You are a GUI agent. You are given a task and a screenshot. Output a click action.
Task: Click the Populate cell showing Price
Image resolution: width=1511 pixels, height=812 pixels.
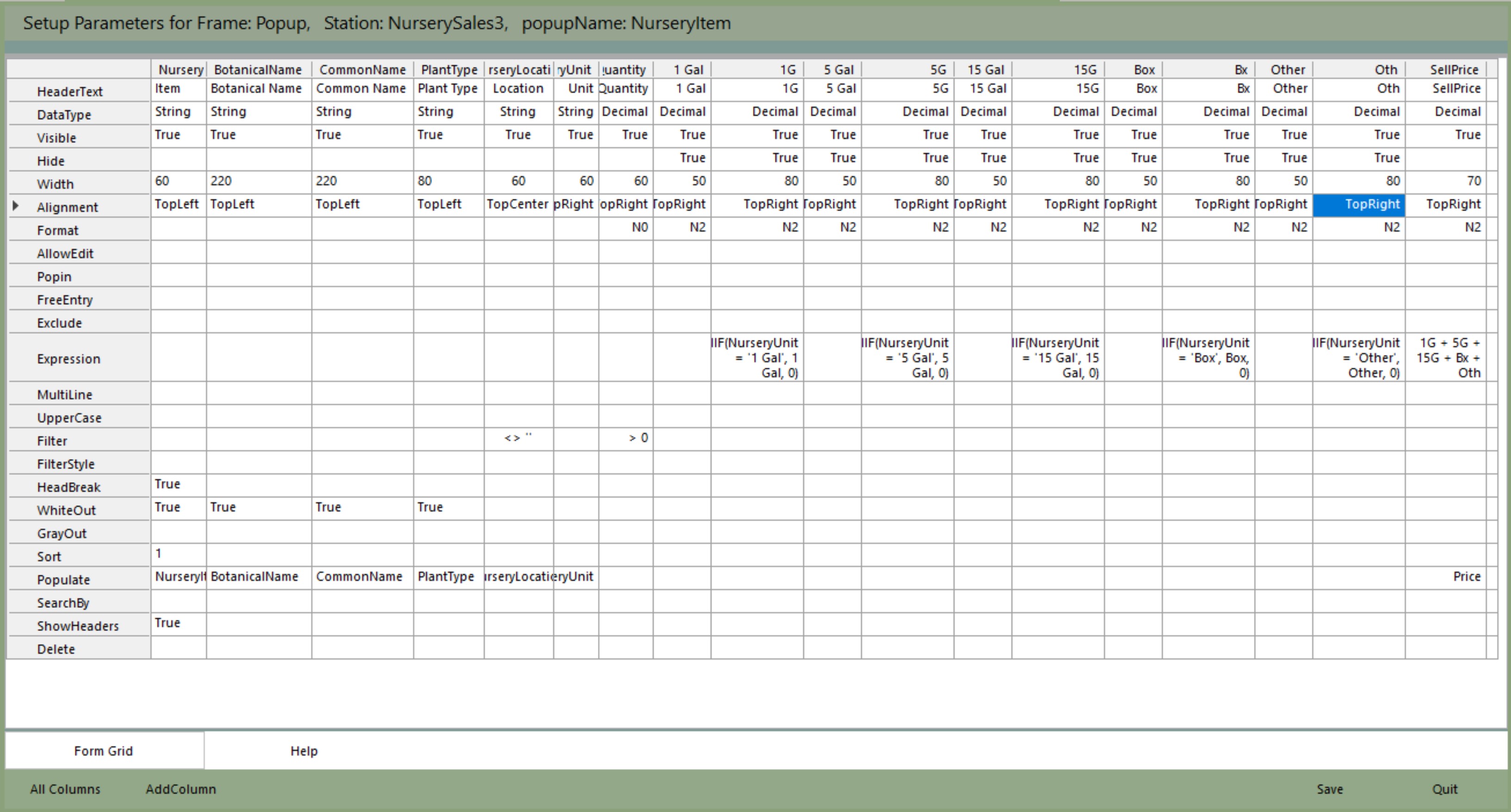(1446, 577)
